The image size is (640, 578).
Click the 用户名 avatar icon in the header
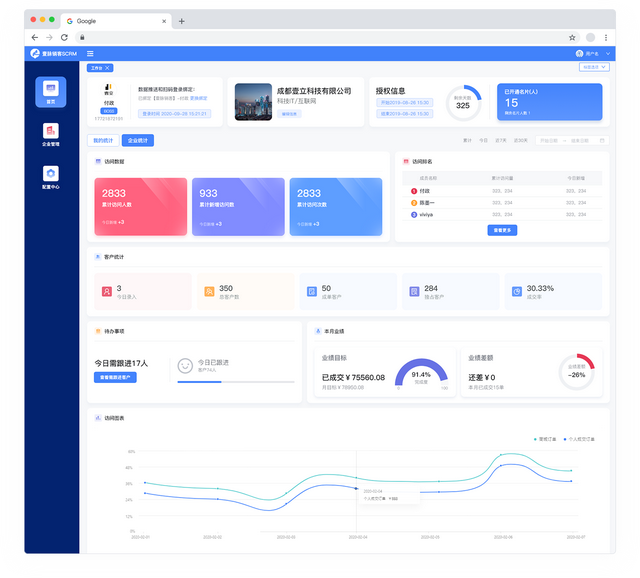coord(579,53)
